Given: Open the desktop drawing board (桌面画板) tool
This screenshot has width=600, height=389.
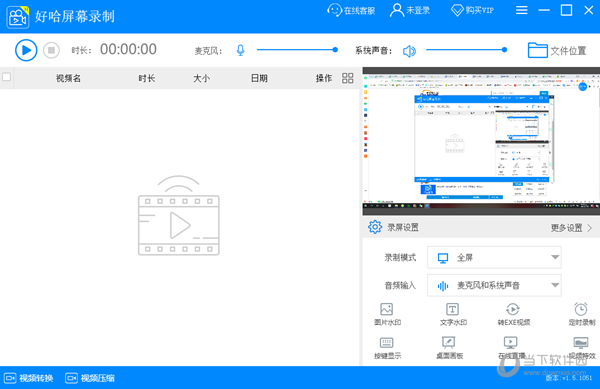Looking at the screenshot, I should pos(449,348).
